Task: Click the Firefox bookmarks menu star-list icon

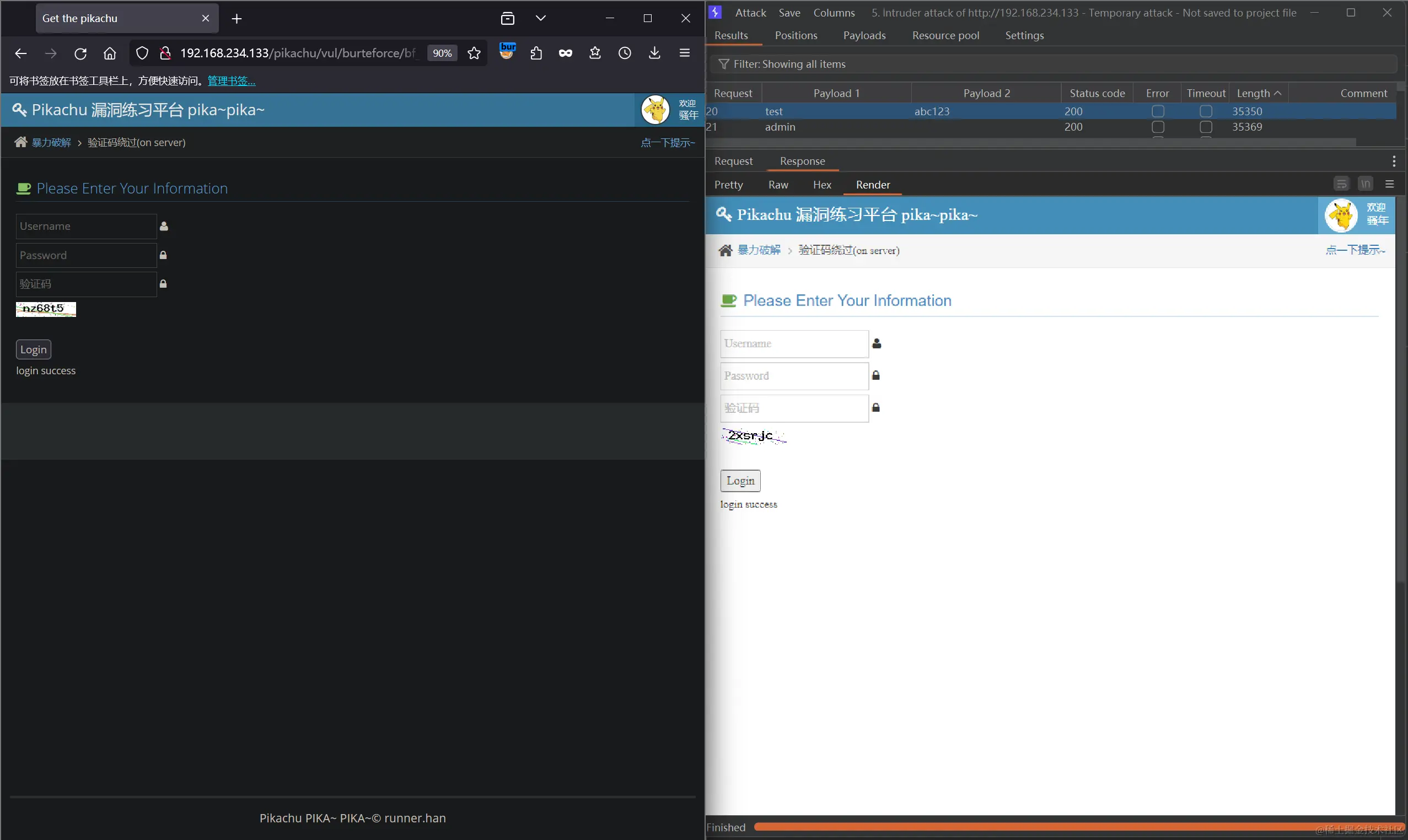Action: coord(595,53)
